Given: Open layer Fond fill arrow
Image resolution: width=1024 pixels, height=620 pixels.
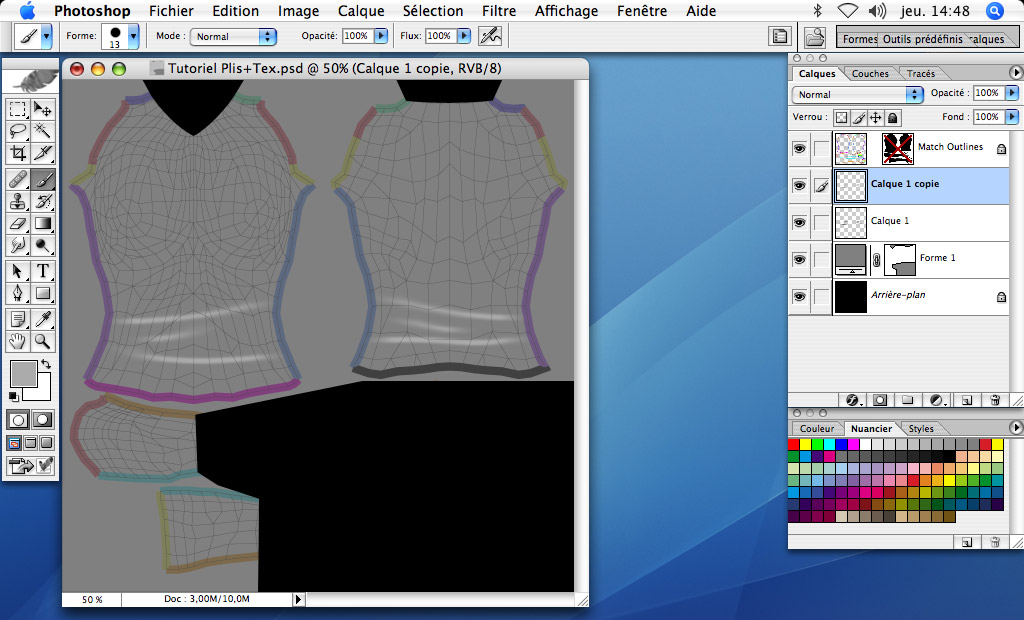Looking at the screenshot, I should (1012, 117).
